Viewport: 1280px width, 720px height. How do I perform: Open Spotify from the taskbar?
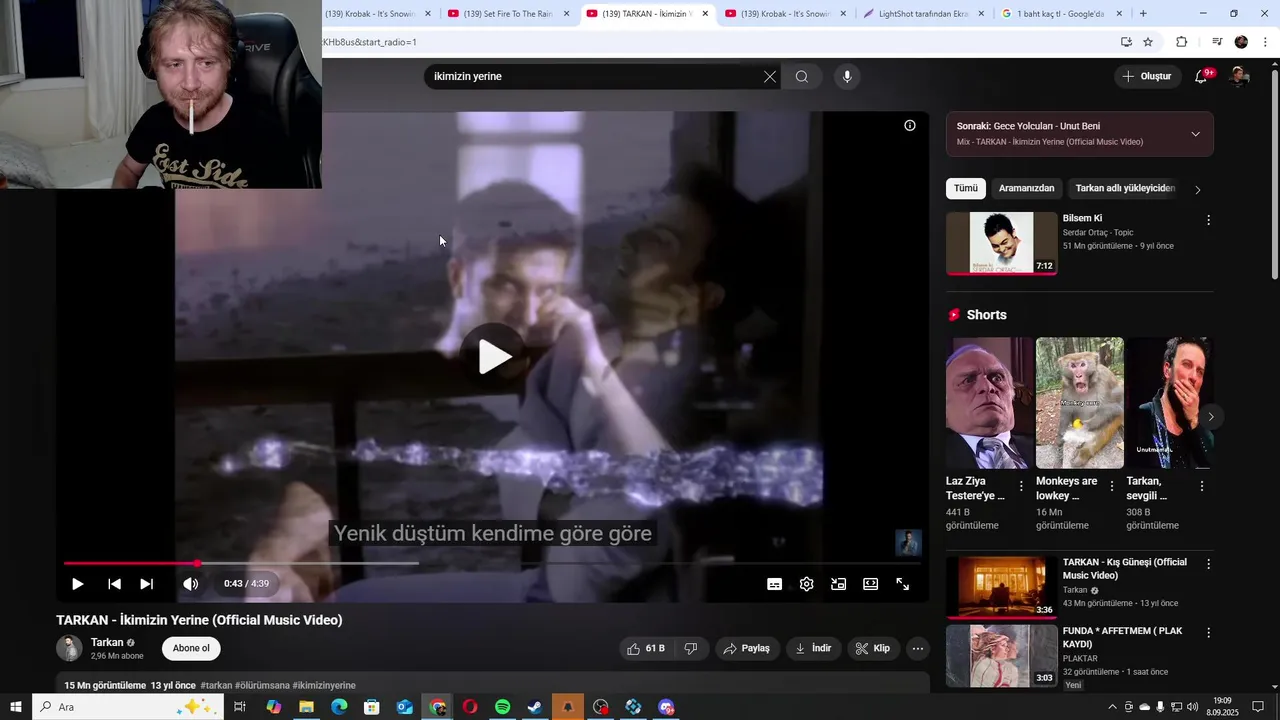click(502, 707)
